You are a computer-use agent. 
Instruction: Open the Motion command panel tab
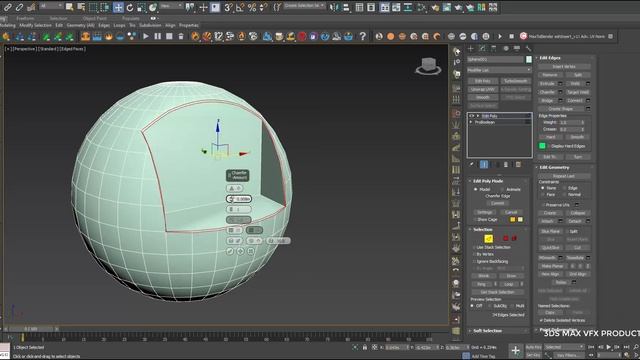(x=506, y=49)
